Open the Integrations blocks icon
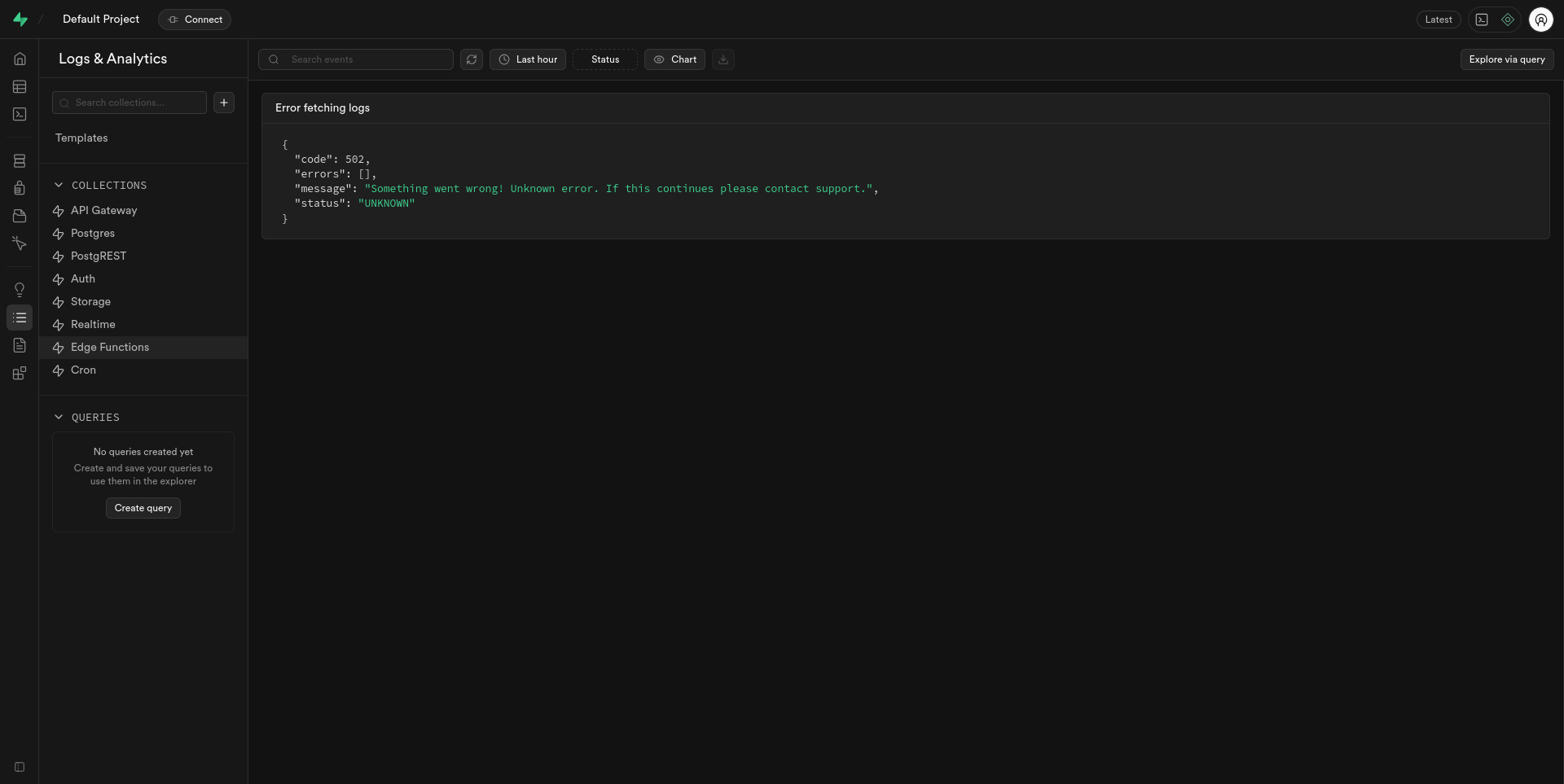 (x=20, y=373)
